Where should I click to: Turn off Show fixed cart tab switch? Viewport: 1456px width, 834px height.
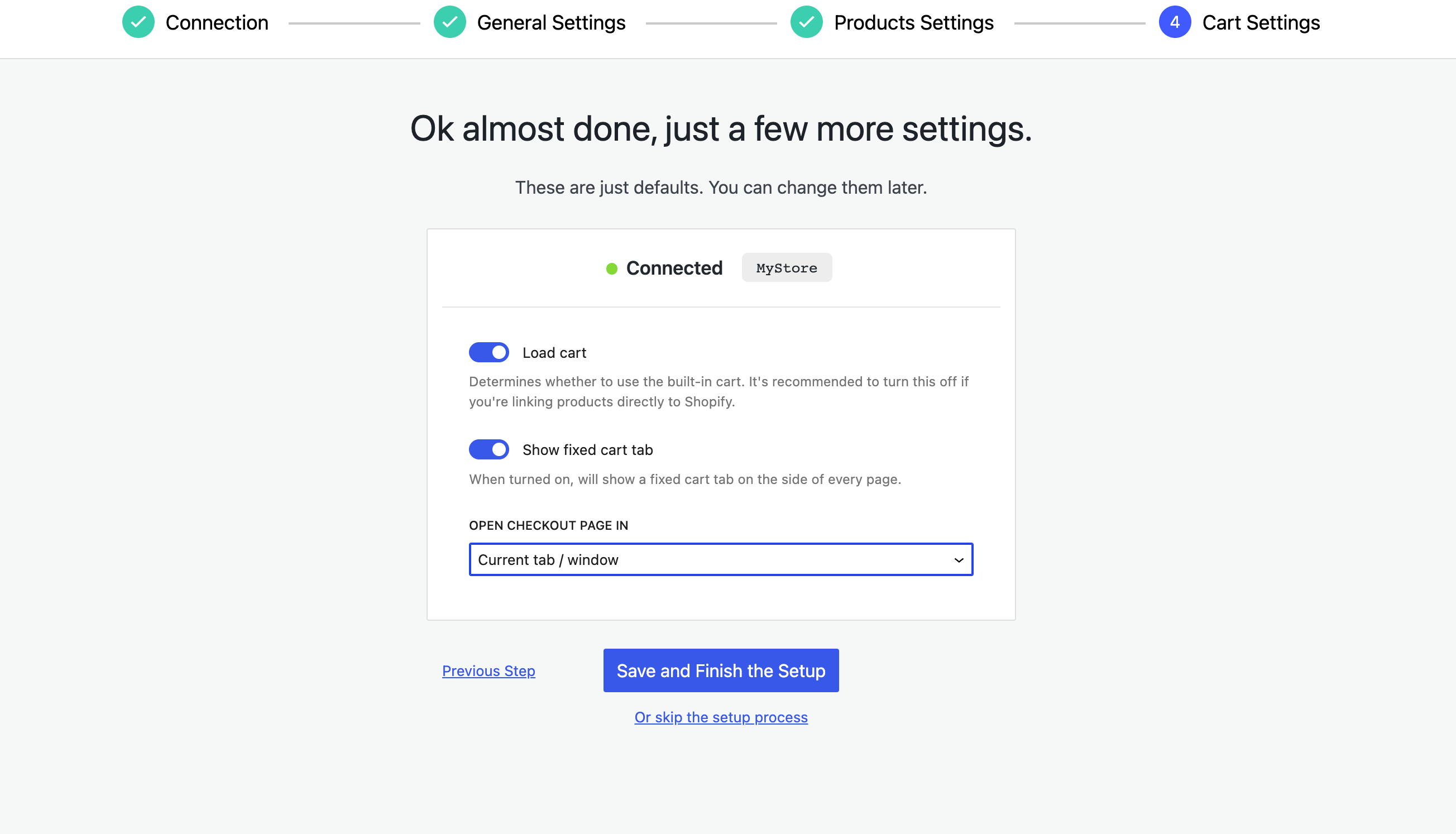[x=488, y=449]
